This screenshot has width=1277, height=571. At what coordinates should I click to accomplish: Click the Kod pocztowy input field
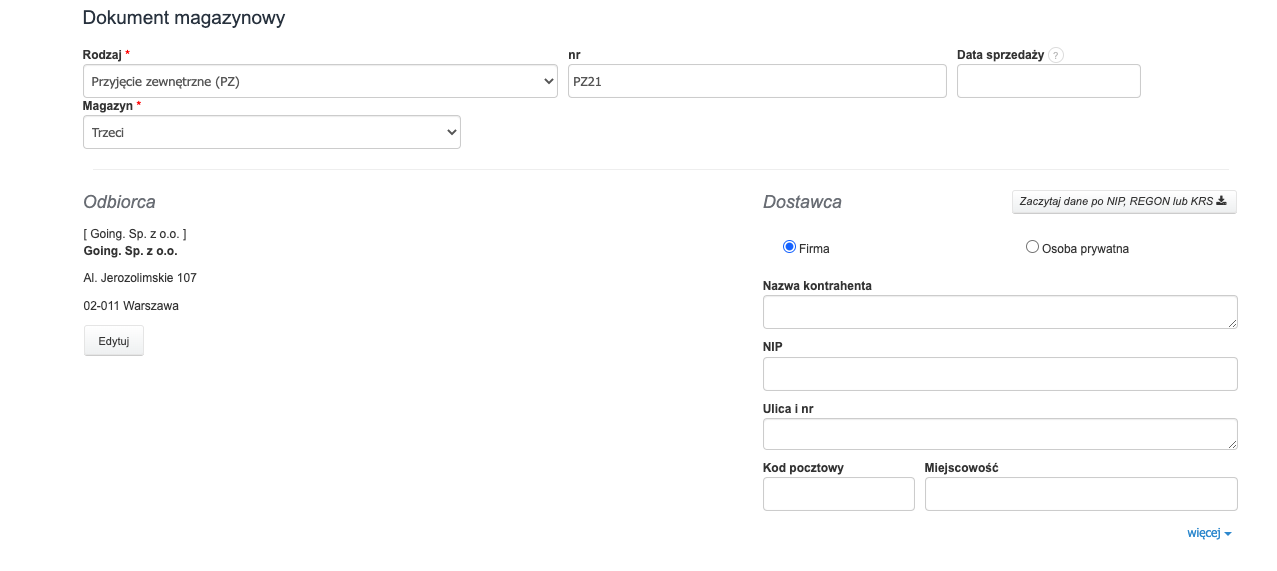(x=839, y=494)
